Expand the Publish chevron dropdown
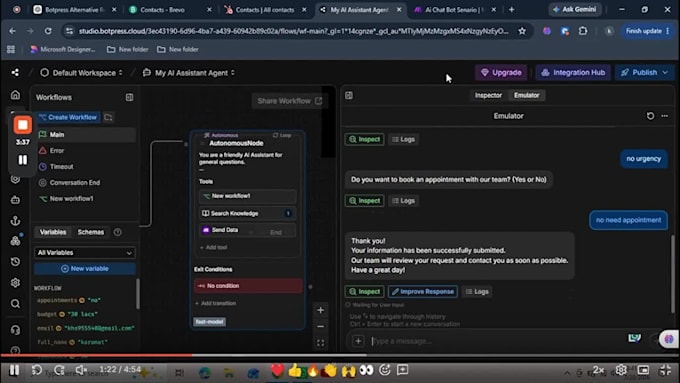This screenshot has width=680, height=383. 665,72
